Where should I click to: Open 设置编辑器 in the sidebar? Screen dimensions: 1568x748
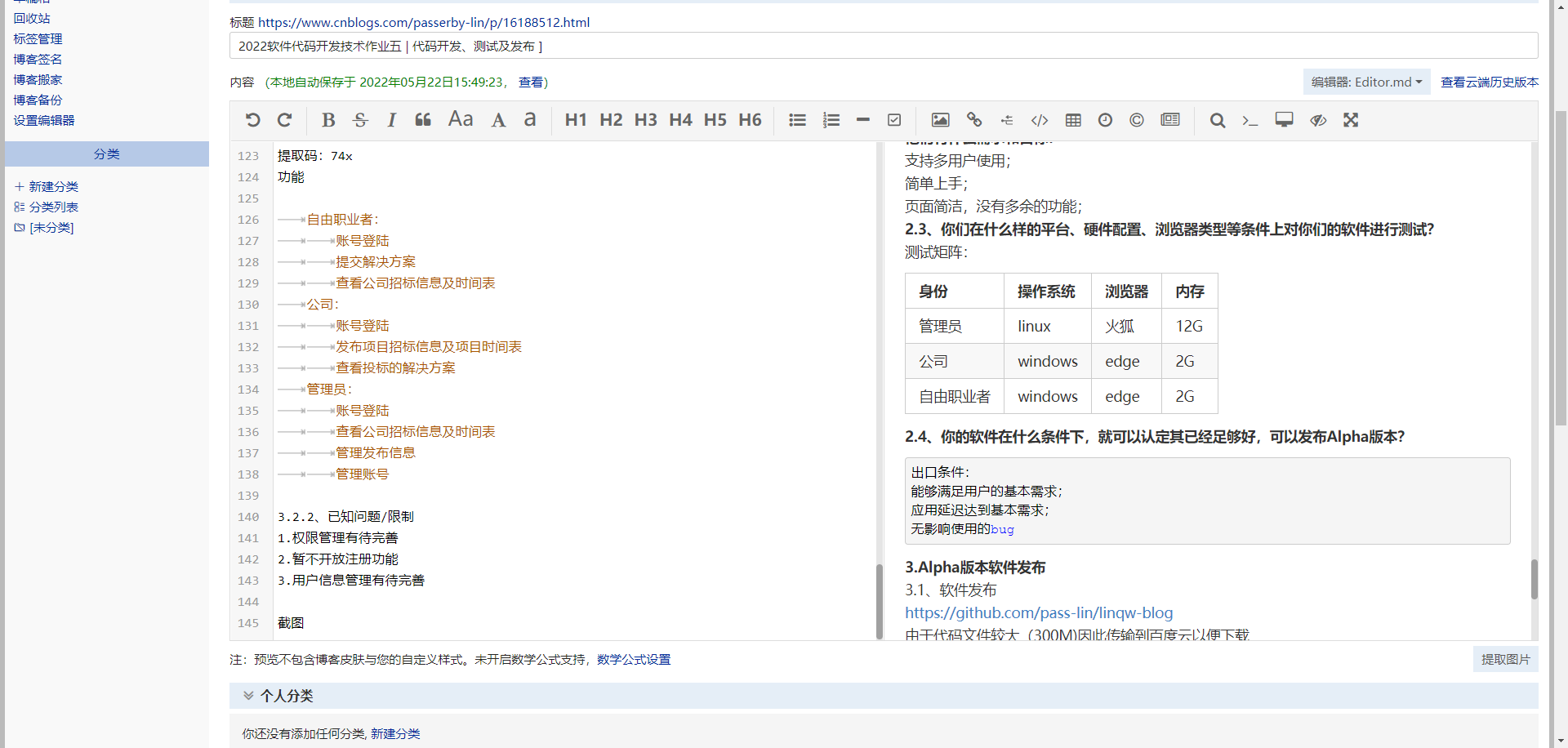pos(44,120)
